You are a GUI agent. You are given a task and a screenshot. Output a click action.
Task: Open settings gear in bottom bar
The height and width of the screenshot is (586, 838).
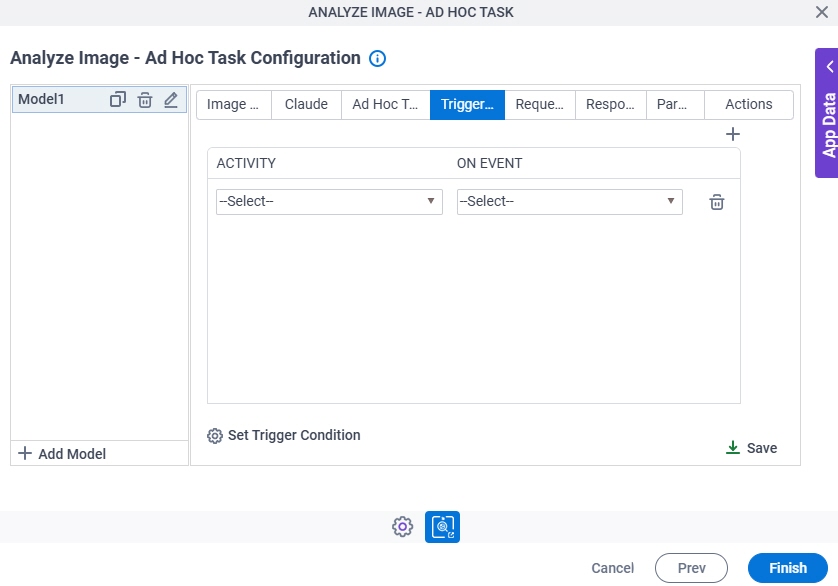coord(402,527)
